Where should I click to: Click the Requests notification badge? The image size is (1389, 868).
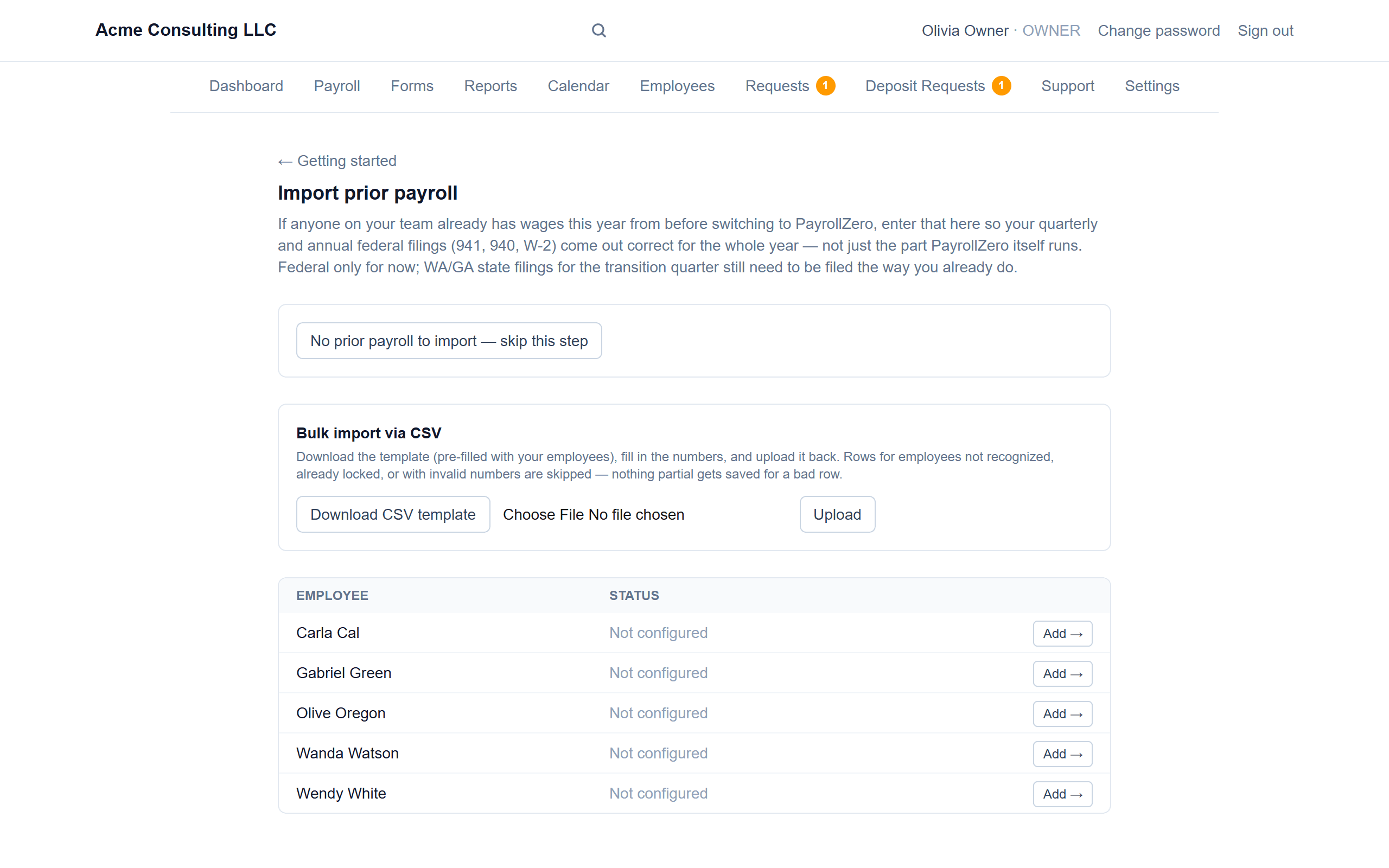tap(825, 86)
